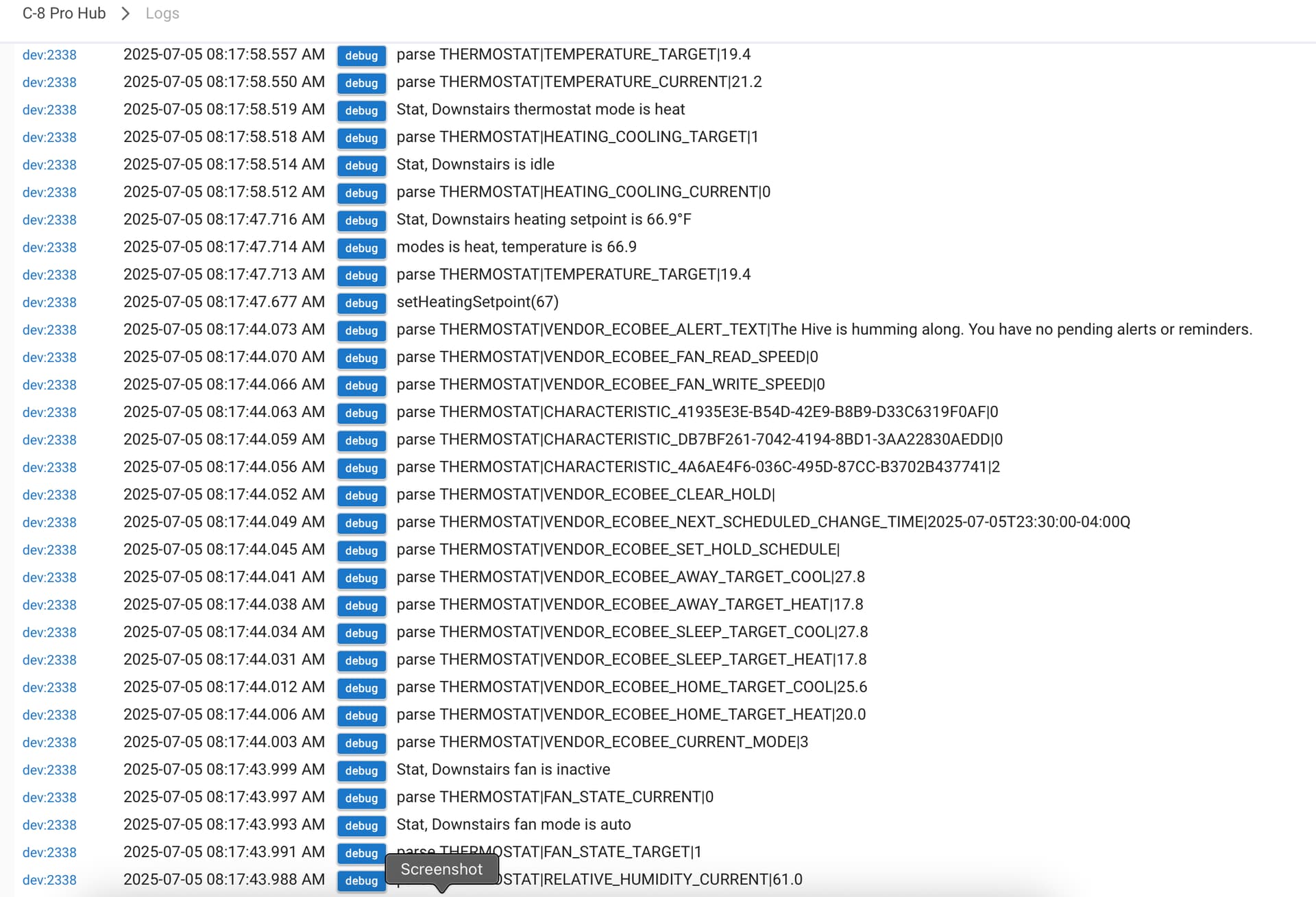Screen dimensions: 1316x897
Task: Click the breadcrumb chevron separator icon
Action: 125,14
